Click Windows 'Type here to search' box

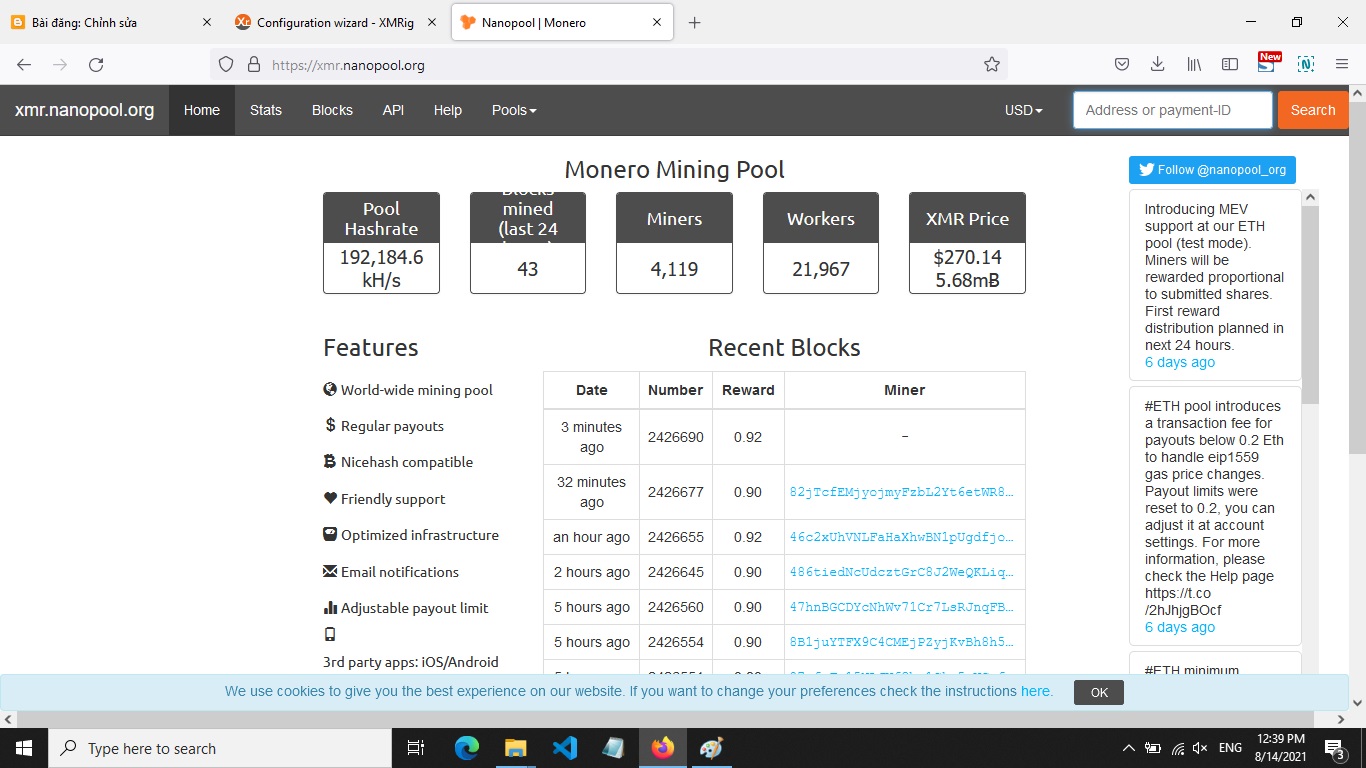pyautogui.click(x=220, y=748)
